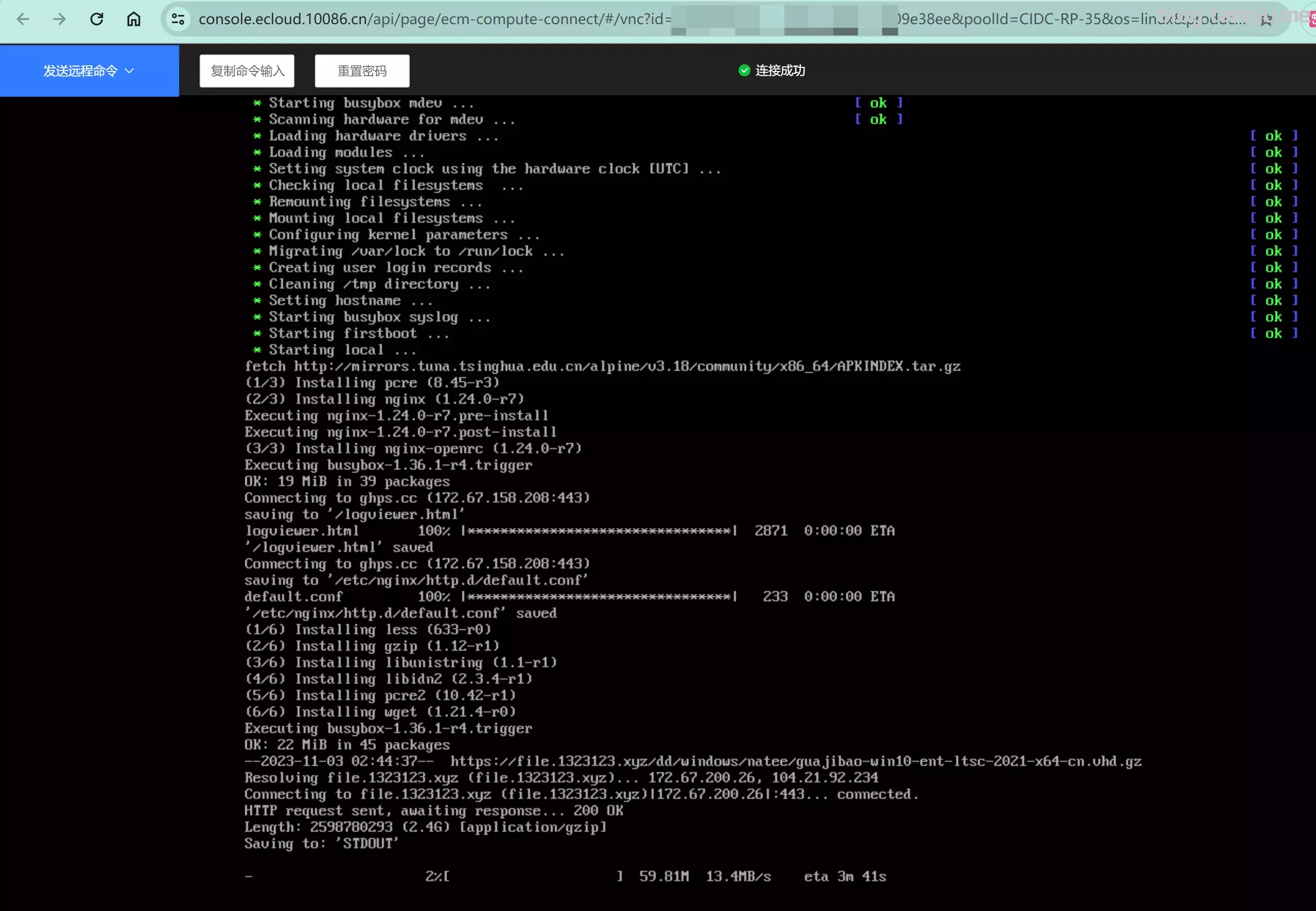The width and height of the screenshot is (1316, 911).
Task: Click the wget download progress bar at 2%
Action: (533, 876)
